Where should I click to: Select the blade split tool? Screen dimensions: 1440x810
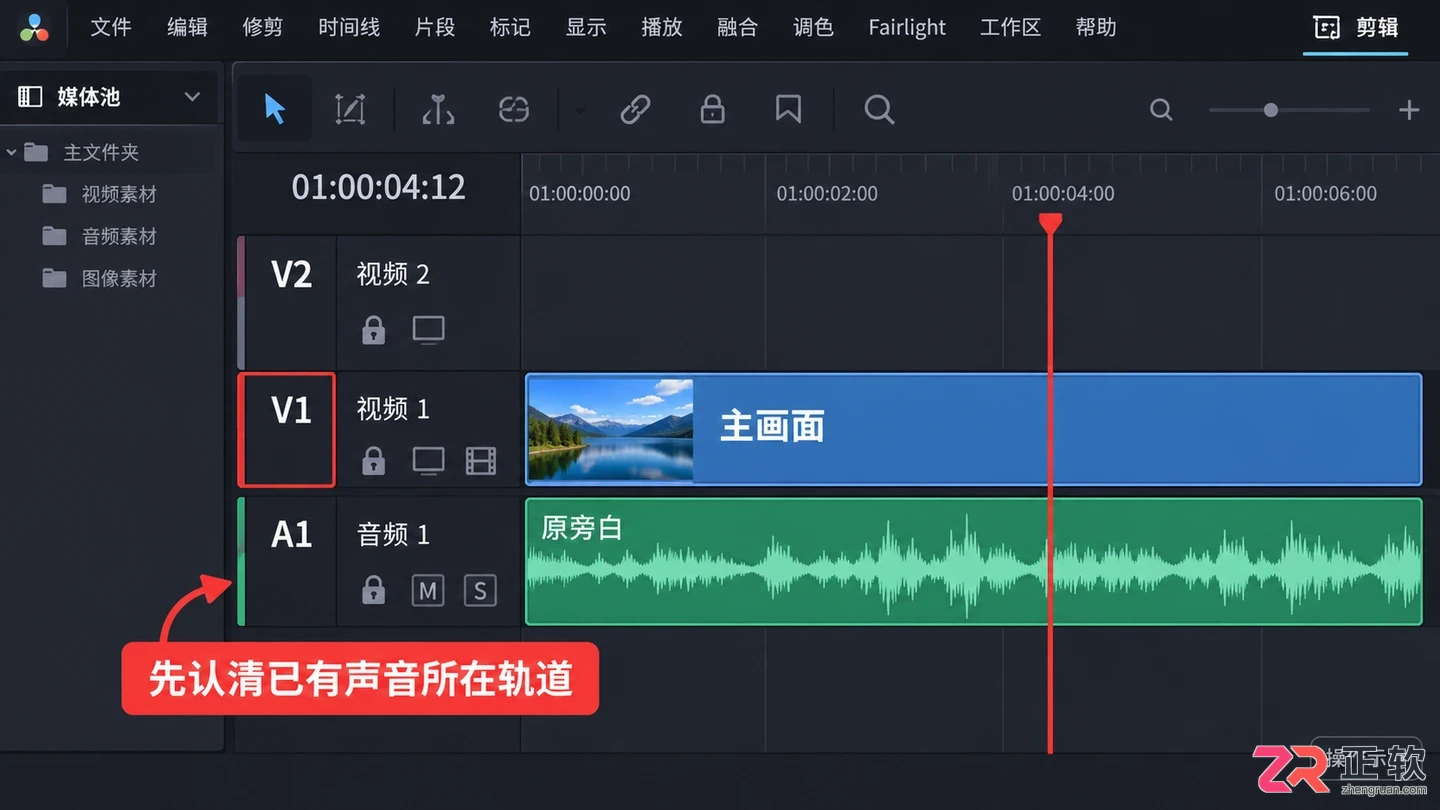pos(438,109)
